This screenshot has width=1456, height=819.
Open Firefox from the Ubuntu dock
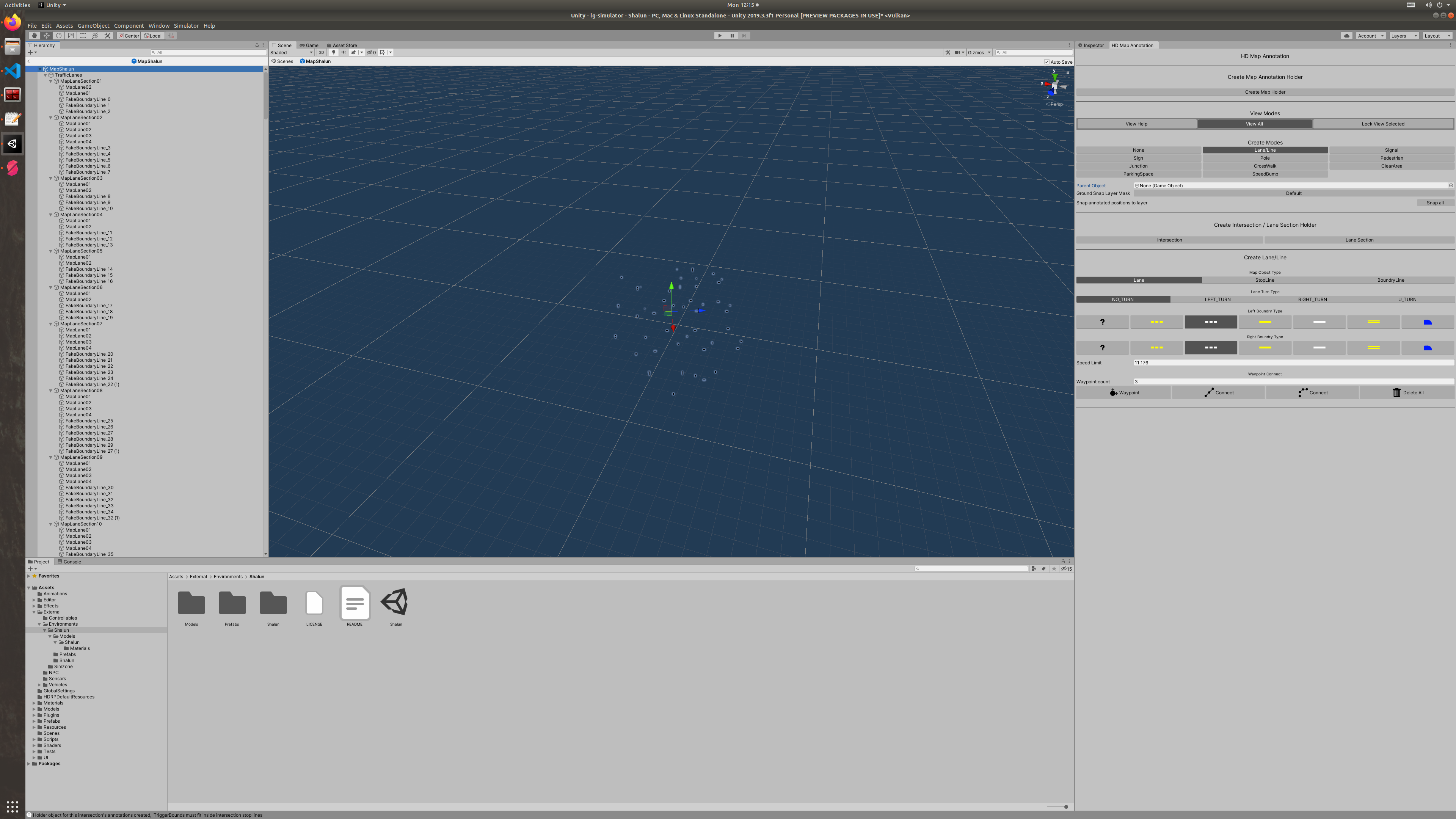[x=13, y=22]
